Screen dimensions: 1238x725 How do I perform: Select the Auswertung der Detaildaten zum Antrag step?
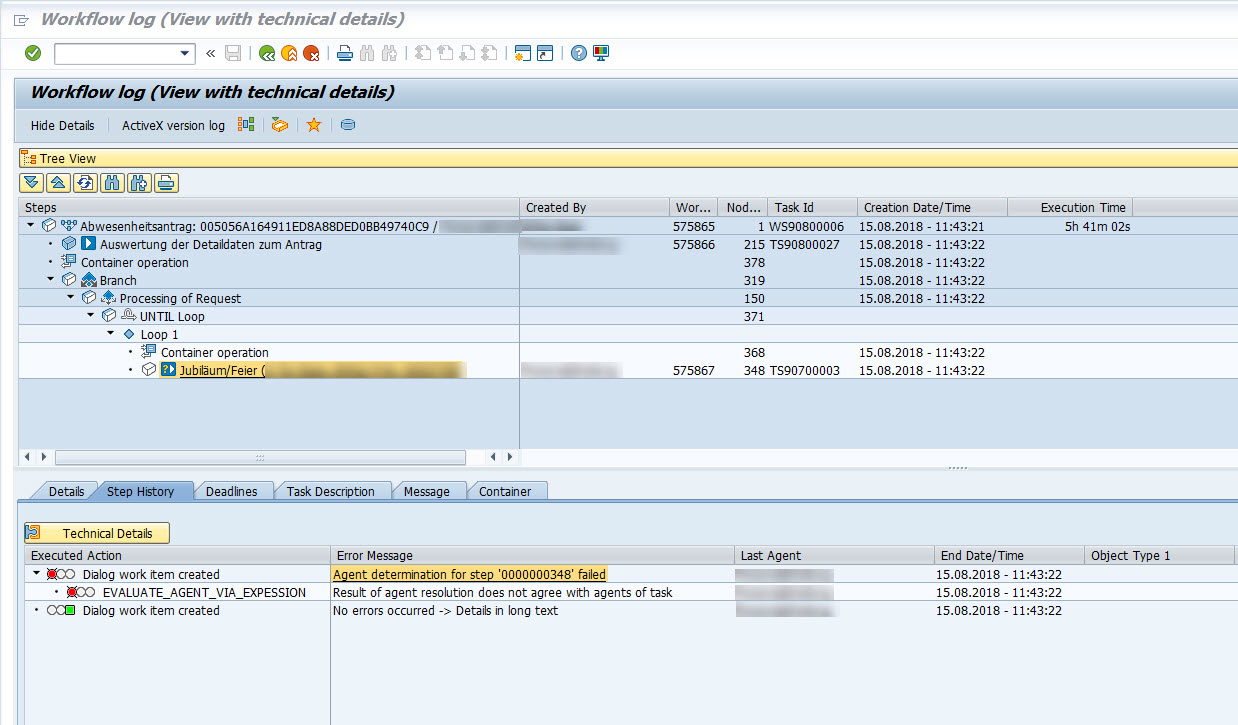[x=211, y=244]
